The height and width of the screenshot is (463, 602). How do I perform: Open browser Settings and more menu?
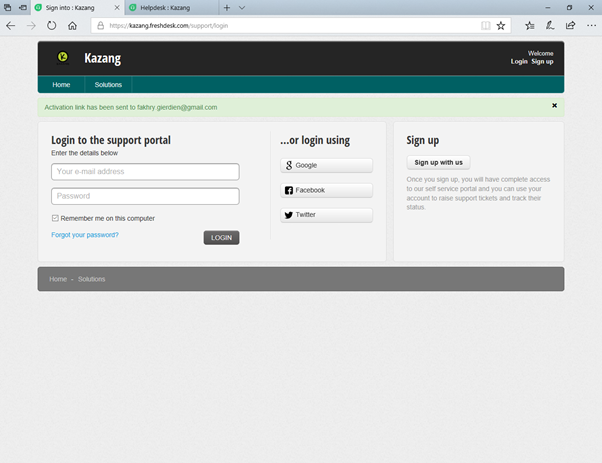coord(591,26)
